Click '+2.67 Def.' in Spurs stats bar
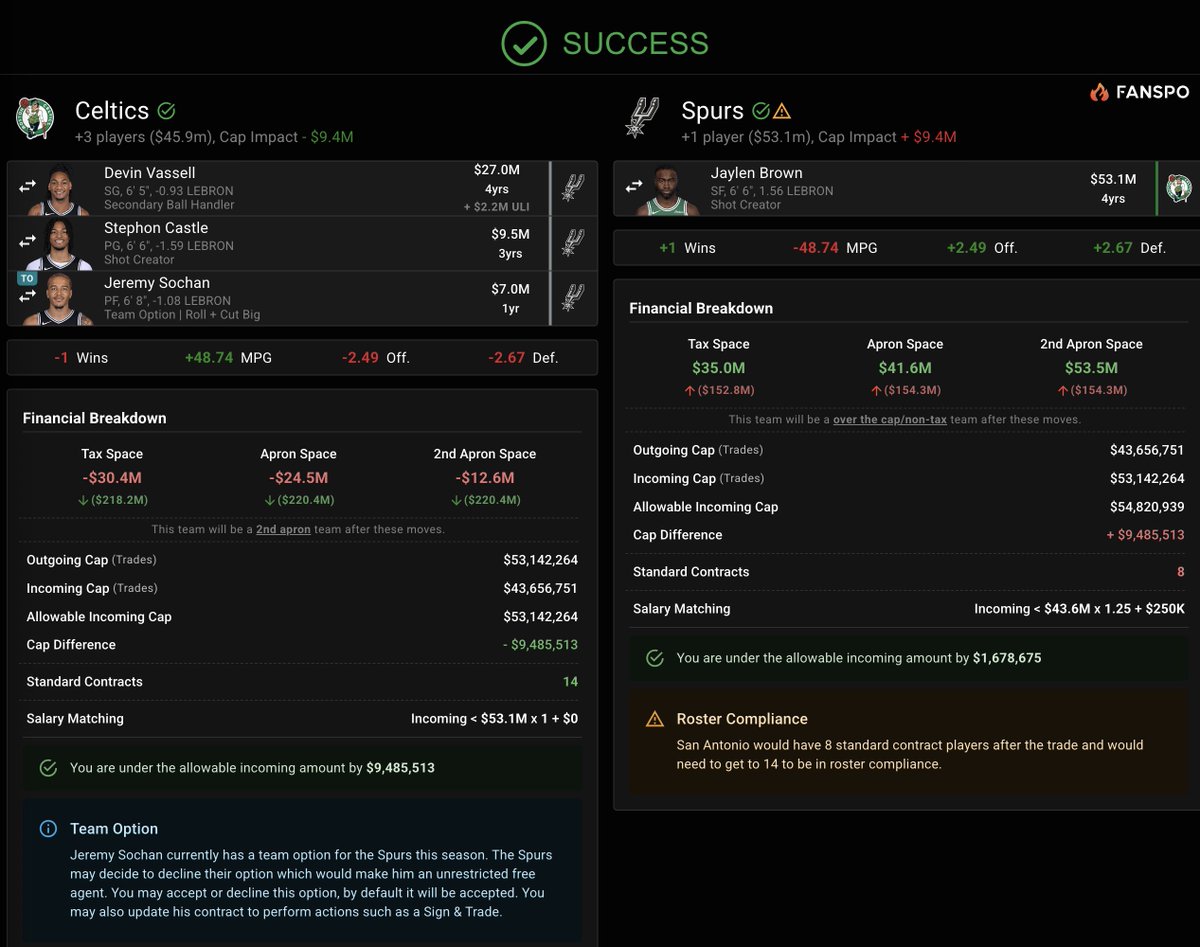 (1129, 248)
